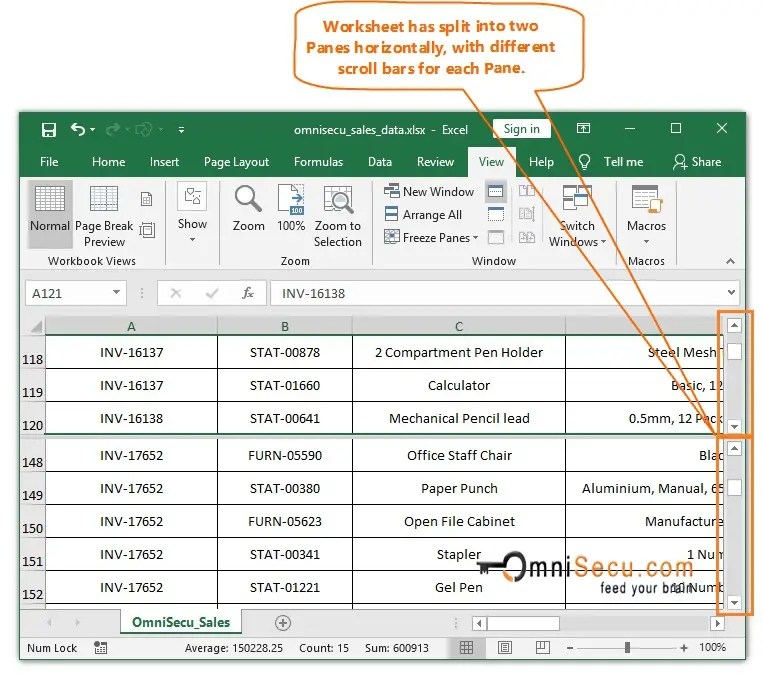763x677 pixels.
Task: Toggle Page Layout view in status bar
Action: [x=505, y=648]
